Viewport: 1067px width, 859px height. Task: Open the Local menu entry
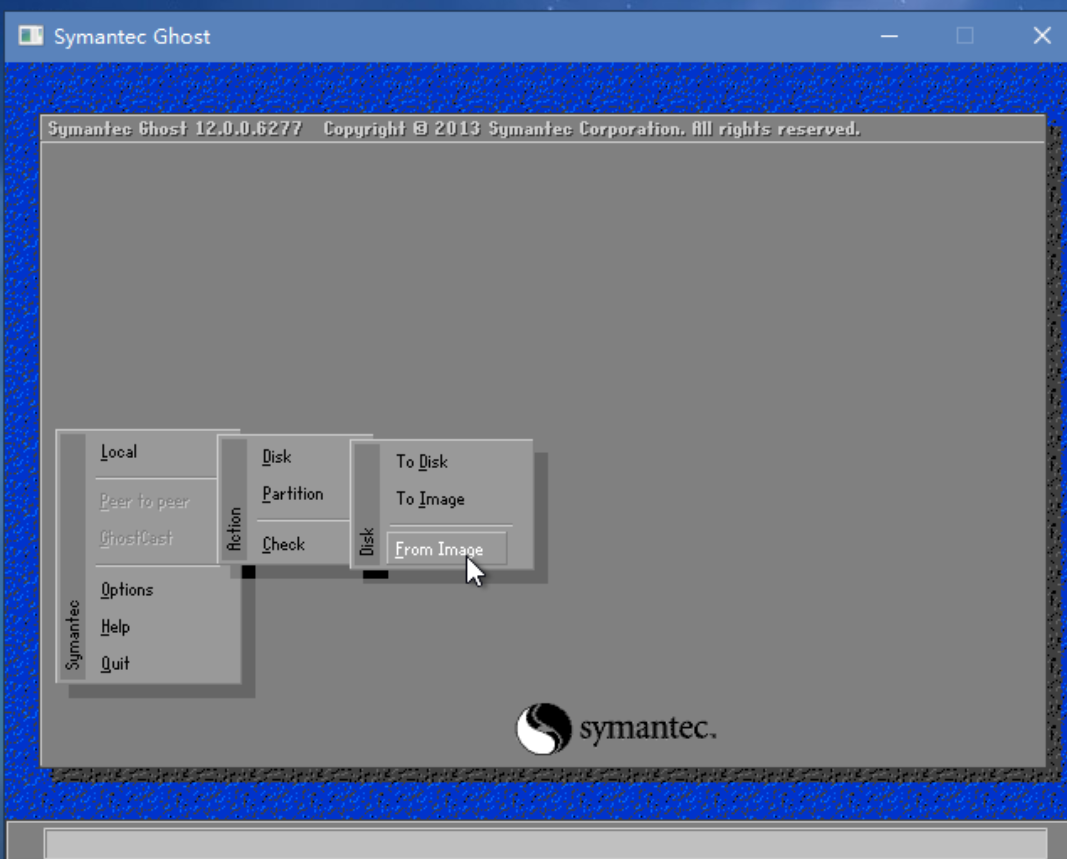coord(119,452)
